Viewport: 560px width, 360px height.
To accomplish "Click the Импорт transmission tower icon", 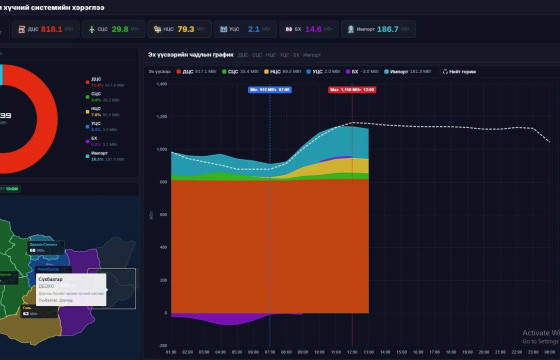I will point(351,29).
